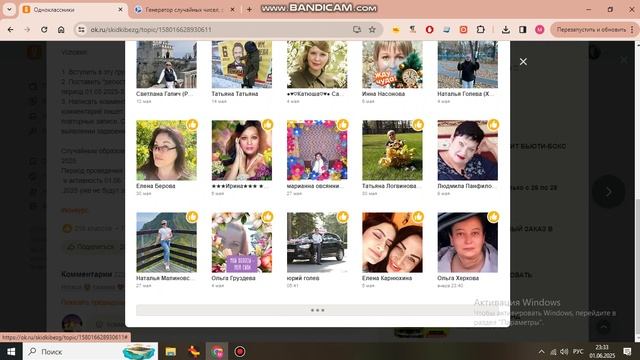
Task: Open Ольга Херкова name link
Action: 458,278
